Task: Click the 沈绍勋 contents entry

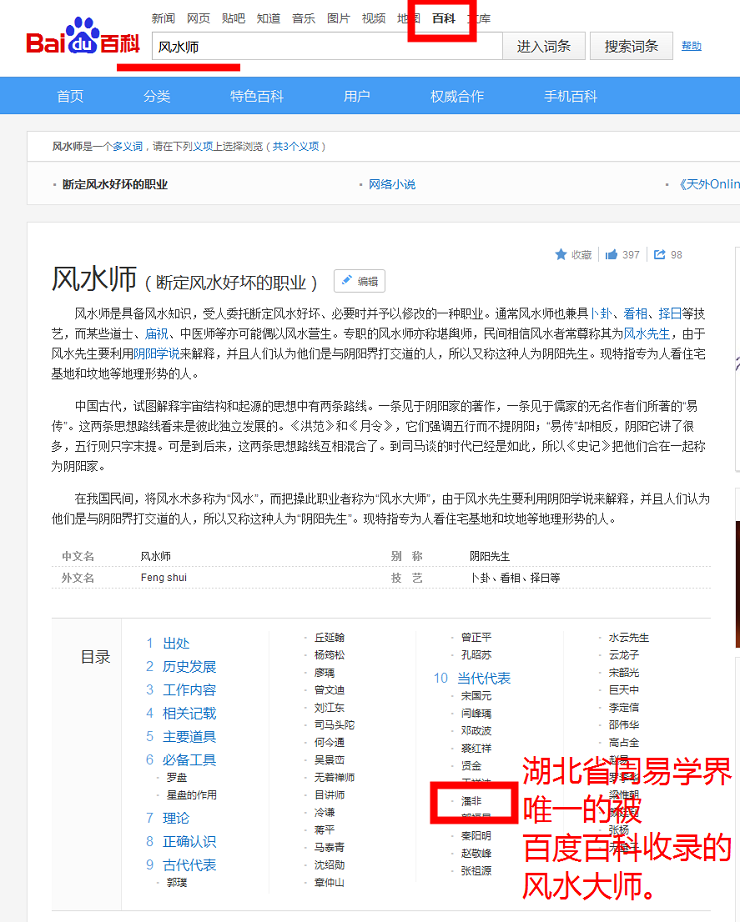Action: pyautogui.click(x=329, y=865)
